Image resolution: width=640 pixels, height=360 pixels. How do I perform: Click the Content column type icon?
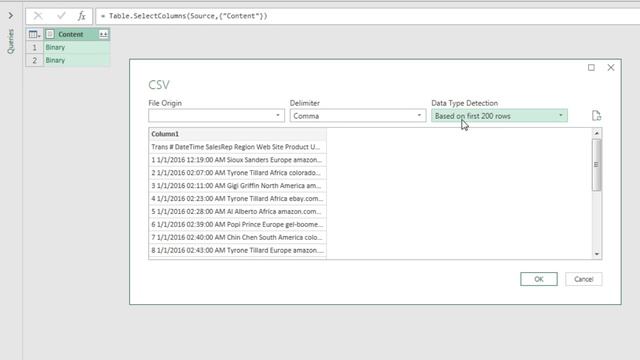point(50,34)
